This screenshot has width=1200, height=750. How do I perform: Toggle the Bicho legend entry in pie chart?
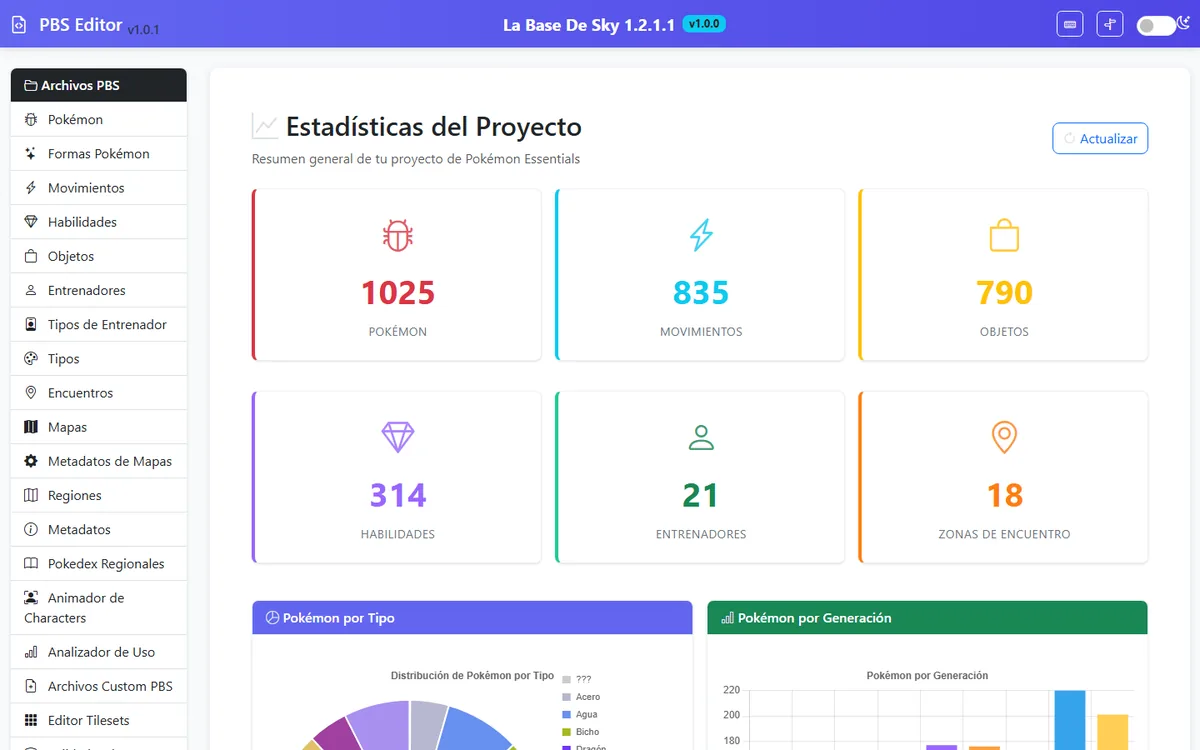581,732
